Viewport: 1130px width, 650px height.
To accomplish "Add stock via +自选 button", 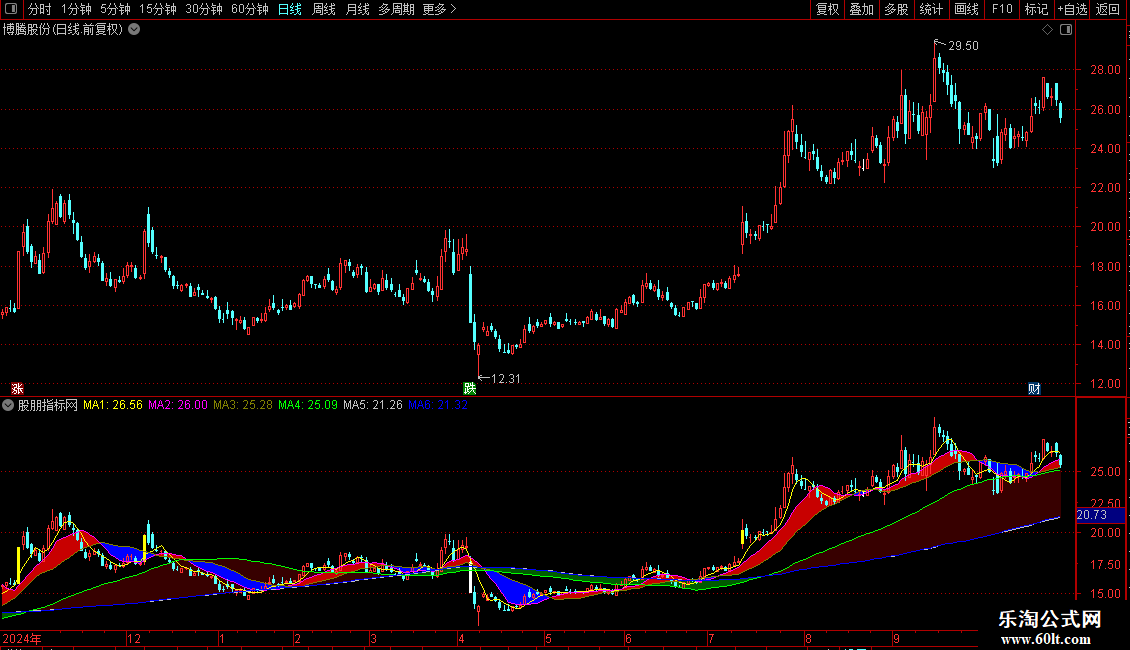I will click(x=1072, y=9).
